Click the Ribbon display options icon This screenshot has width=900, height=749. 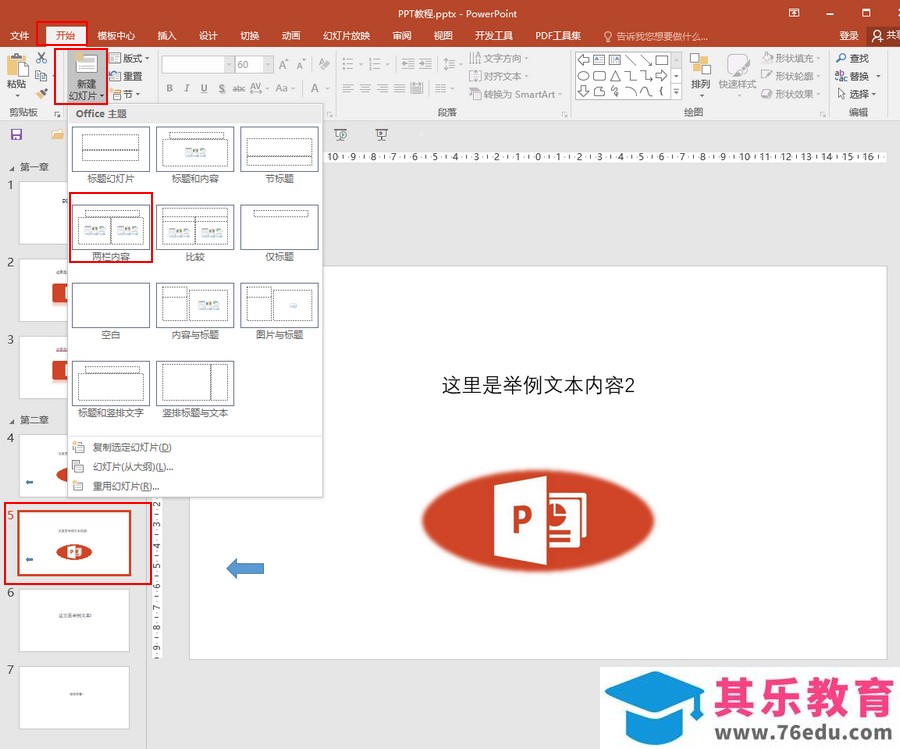tap(794, 13)
